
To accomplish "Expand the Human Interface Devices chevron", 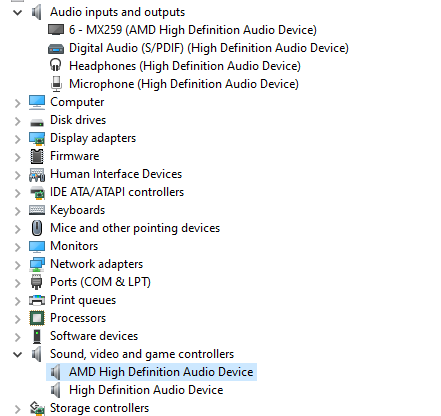I will coord(18,175).
